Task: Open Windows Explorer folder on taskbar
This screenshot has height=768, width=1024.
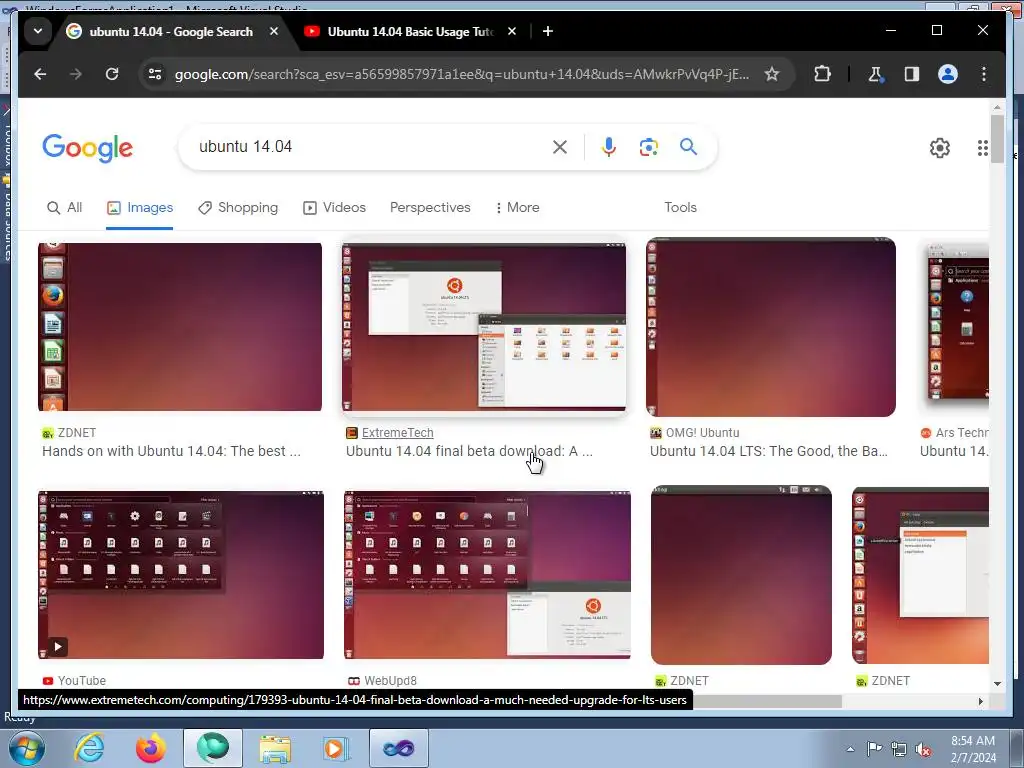Action: 275,748
